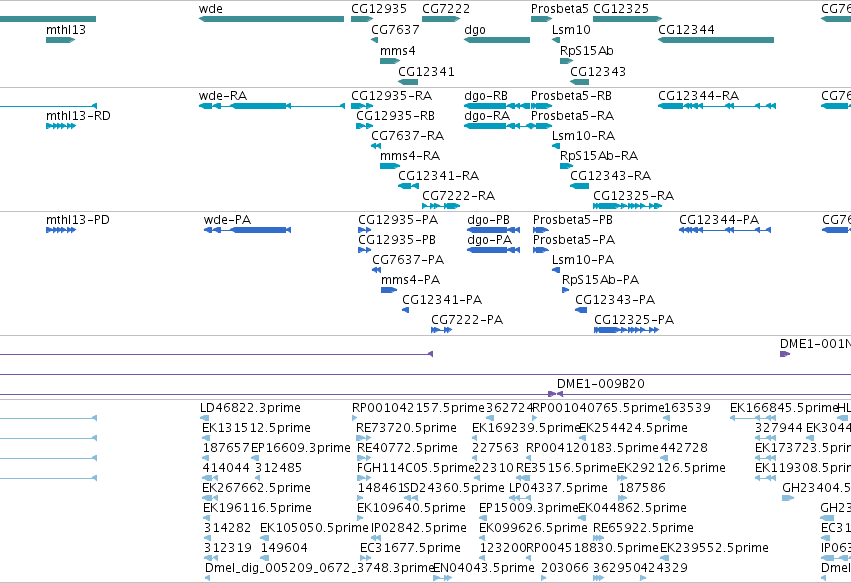Select the EC31677.5prime EST label

[x=410, y=548]
